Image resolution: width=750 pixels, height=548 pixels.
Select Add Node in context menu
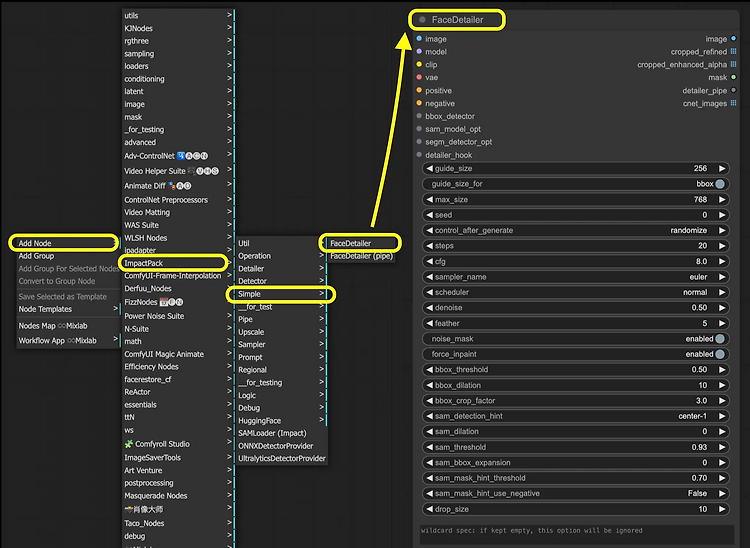pos(64,243)
